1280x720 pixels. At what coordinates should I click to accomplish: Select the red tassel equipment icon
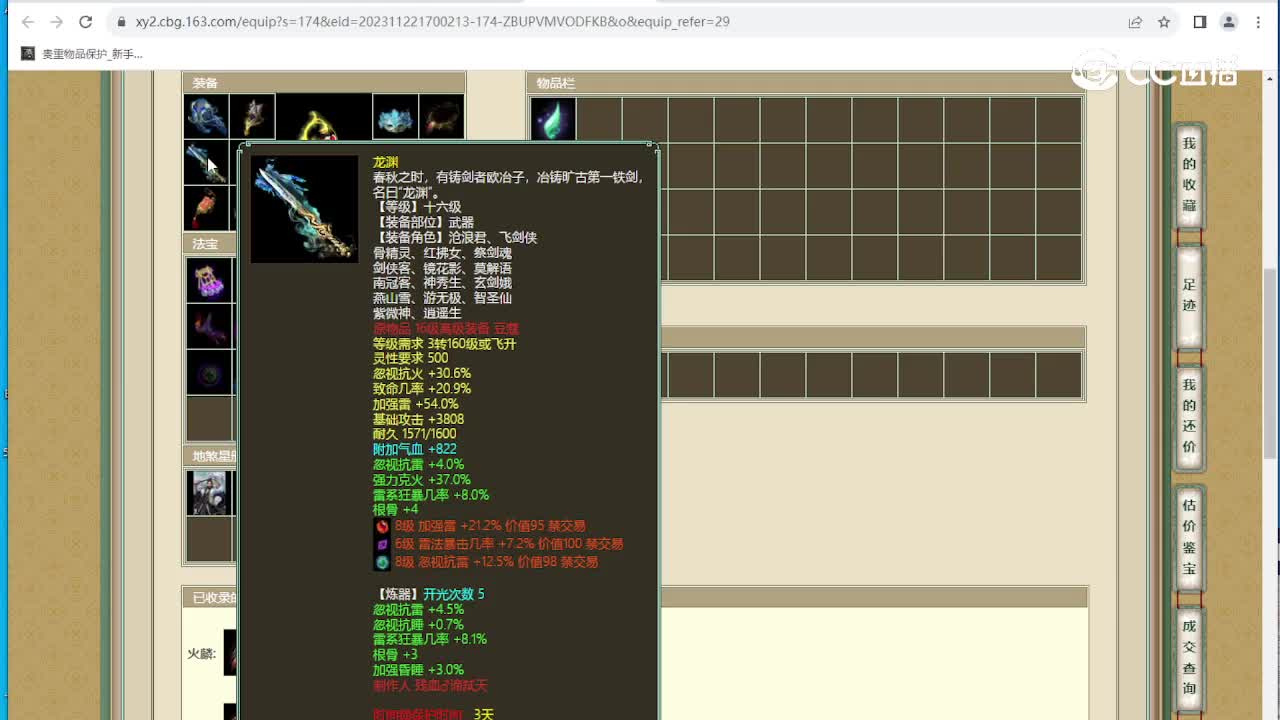coord(206,209)
